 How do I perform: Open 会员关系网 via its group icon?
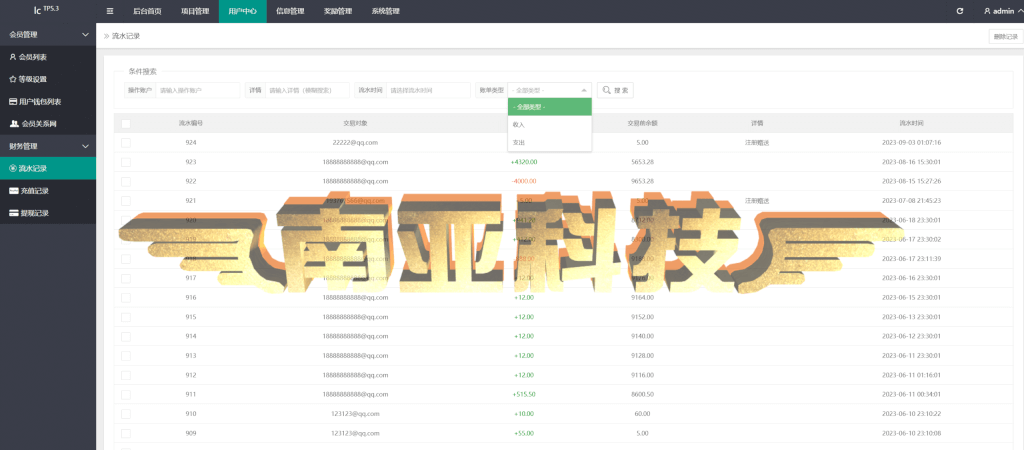[14, 123]
